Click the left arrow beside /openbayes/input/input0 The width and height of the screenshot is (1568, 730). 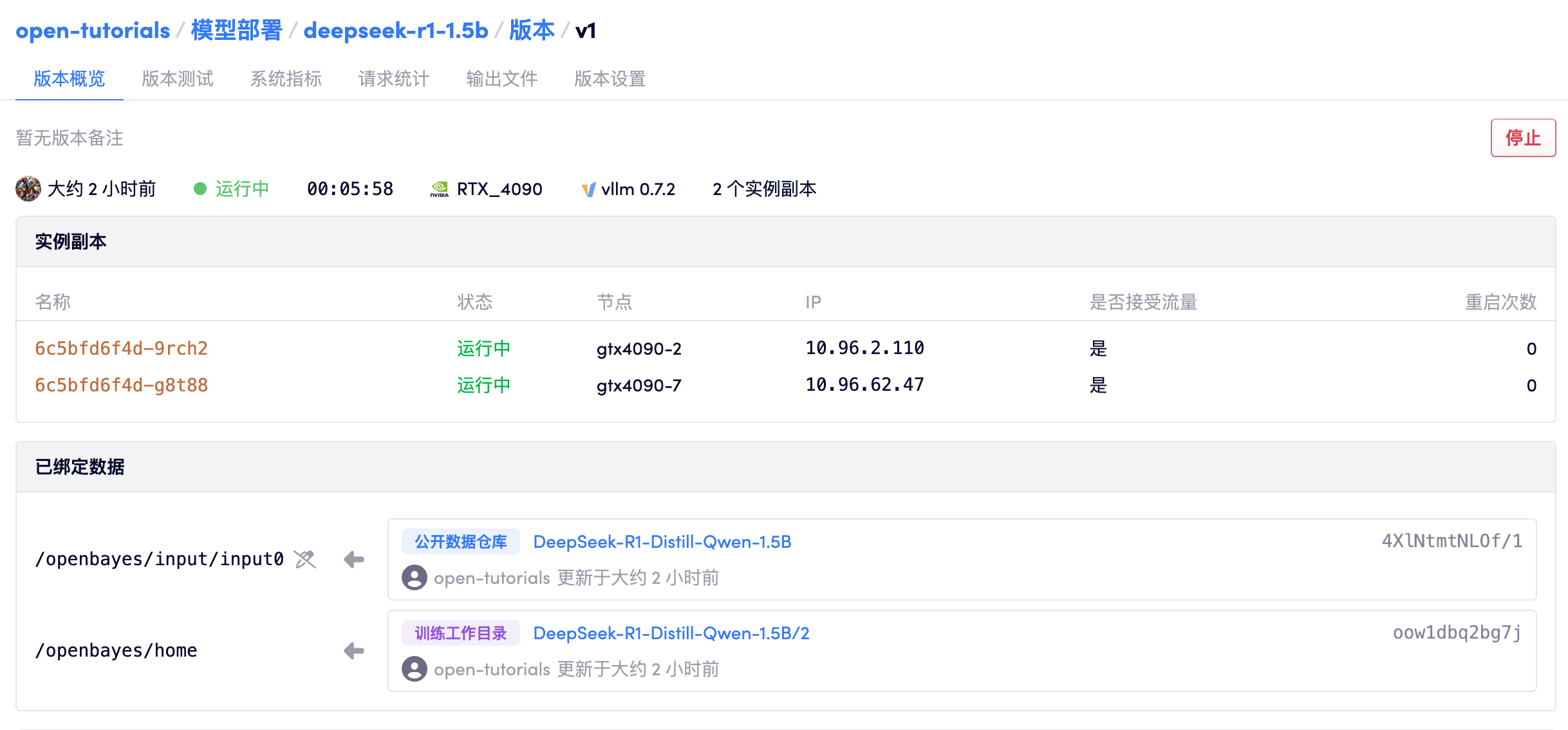click(354, 559)
